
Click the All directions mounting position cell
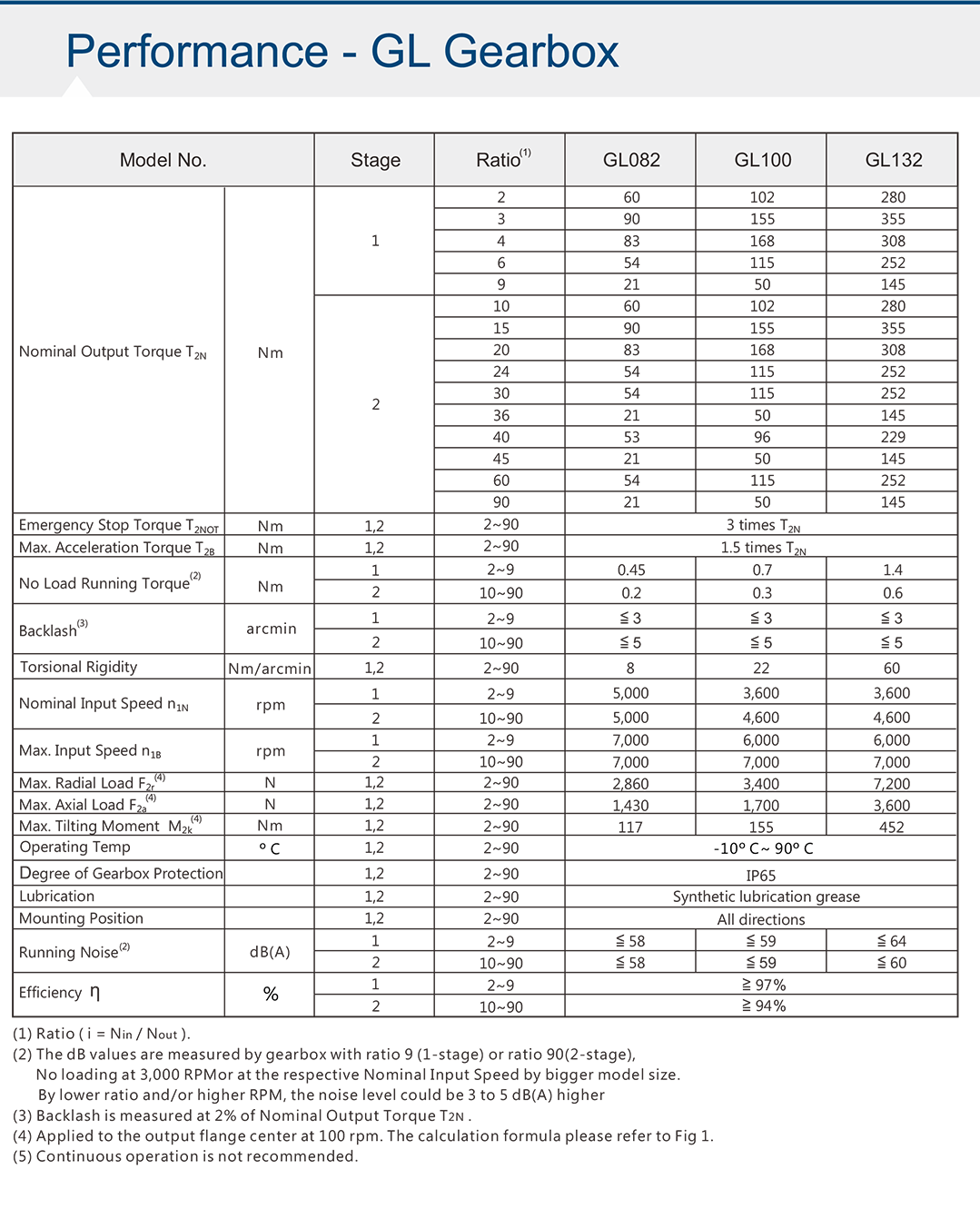pos(761,918)
